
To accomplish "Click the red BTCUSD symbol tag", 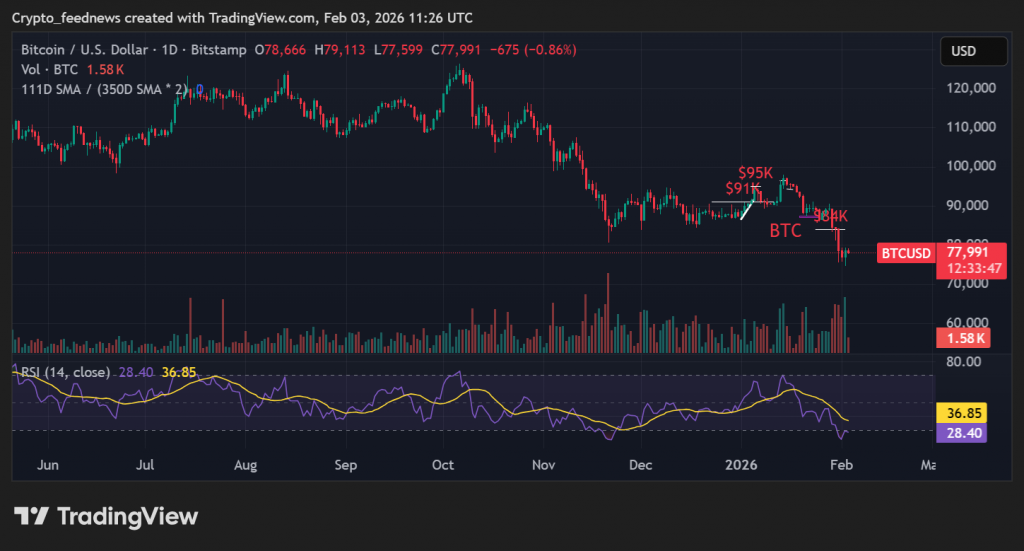I will (x=906, y=253).
